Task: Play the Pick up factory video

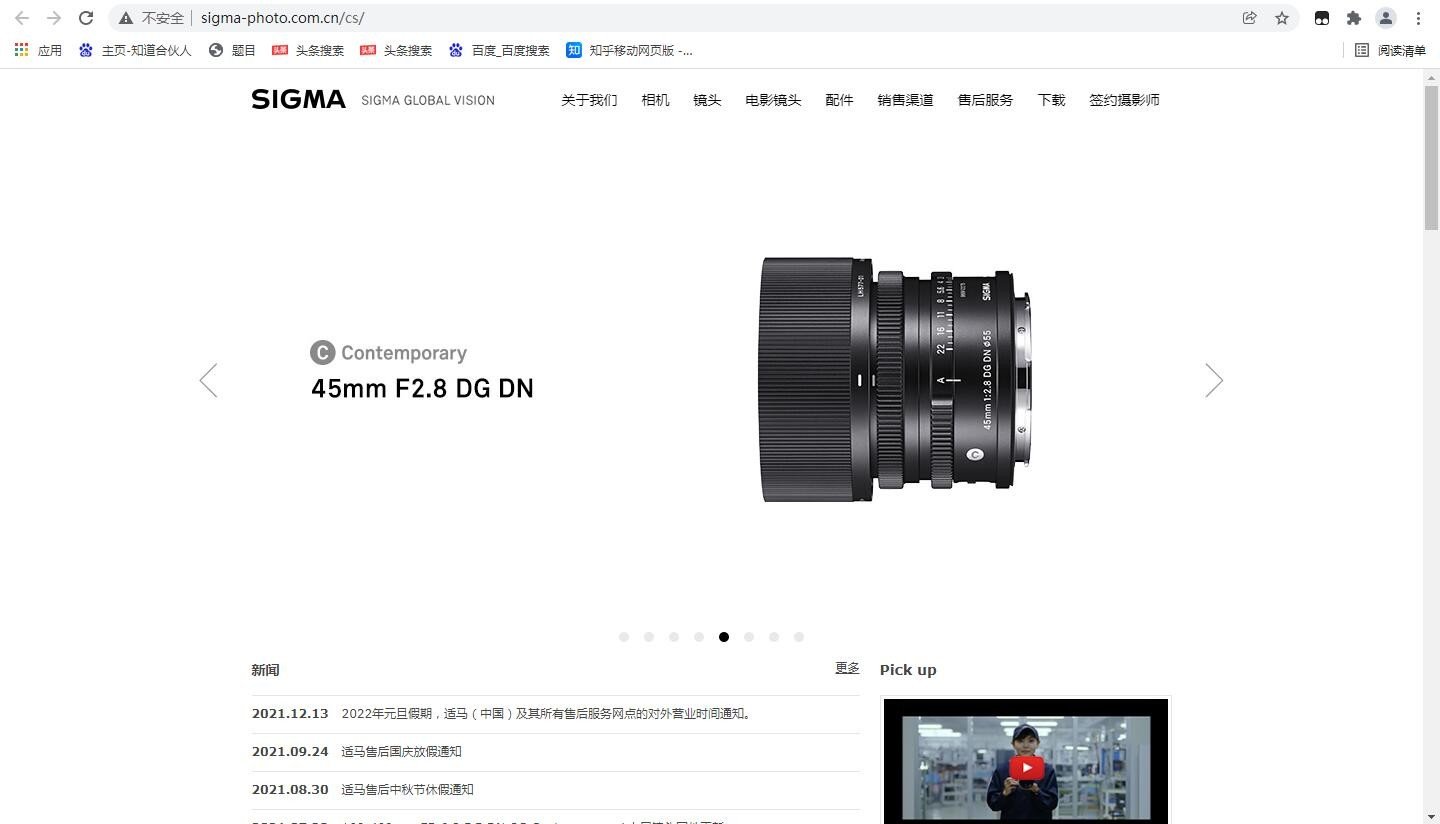Action: [1025, 765]
